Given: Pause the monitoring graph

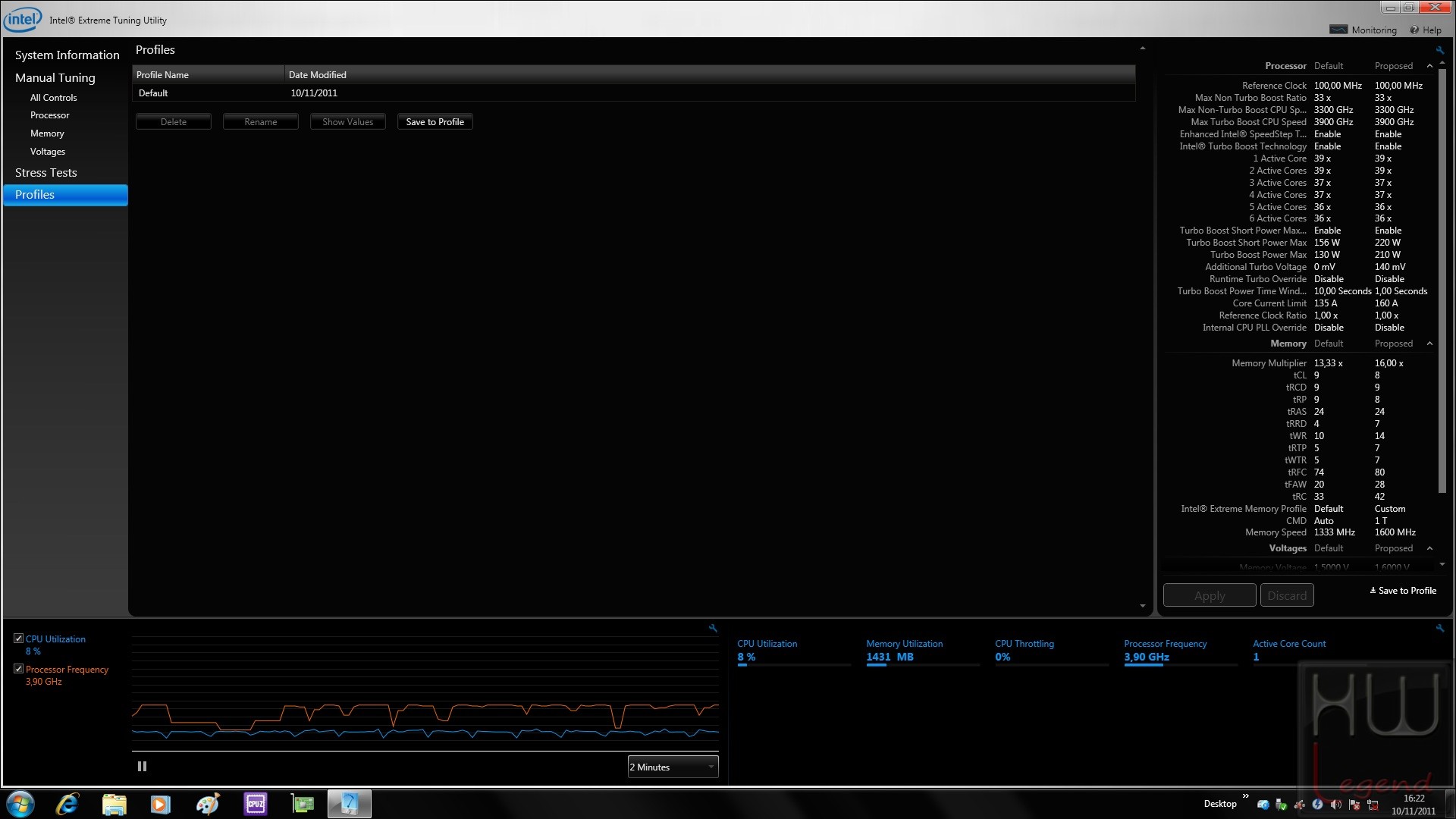Looking at the screenshot, I should (142, 767).
